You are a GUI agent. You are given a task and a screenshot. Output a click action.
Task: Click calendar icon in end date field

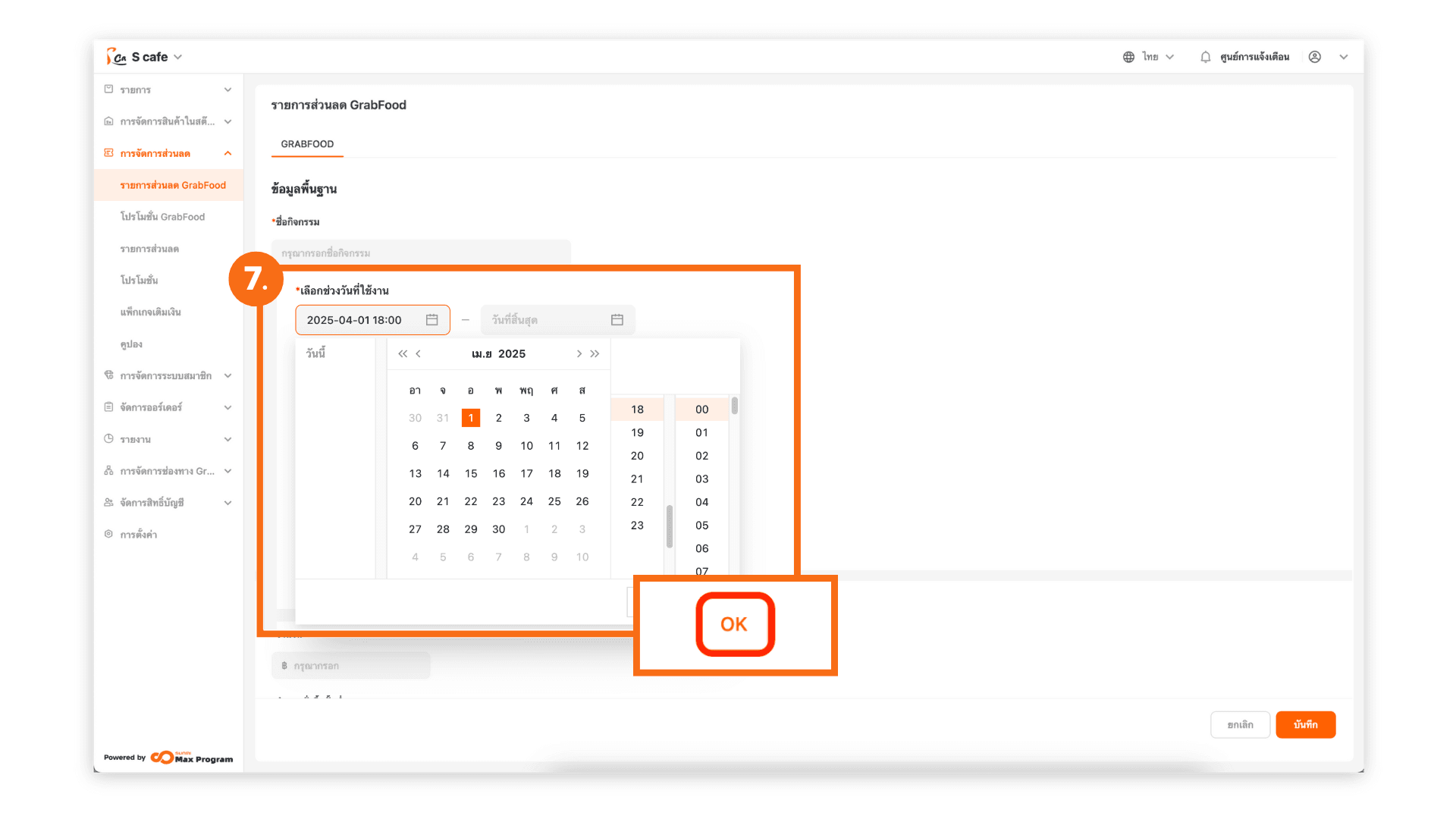[617, 320]
